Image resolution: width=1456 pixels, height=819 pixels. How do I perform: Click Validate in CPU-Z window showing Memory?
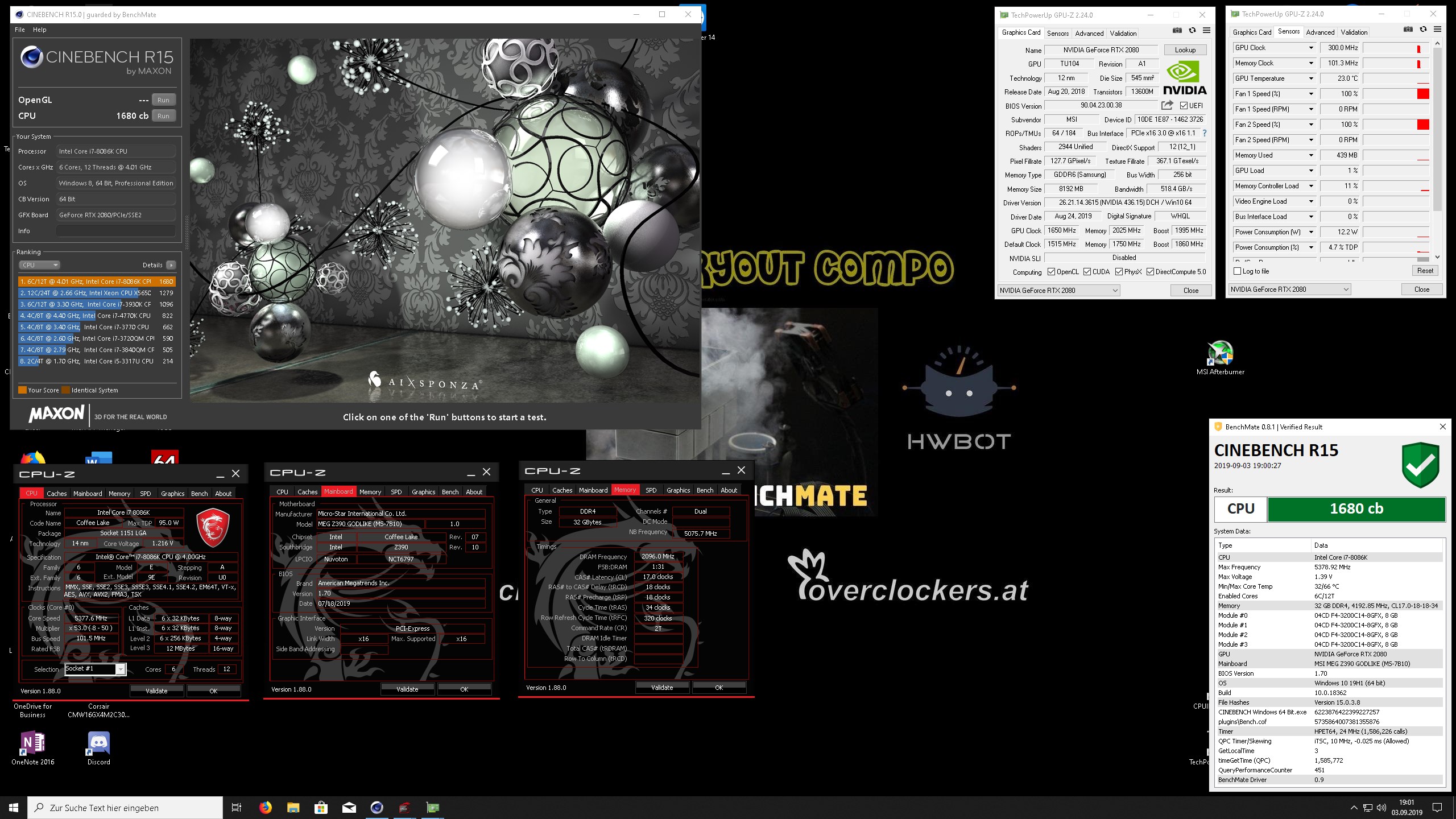pyautogui.click(x=662, y=688)
